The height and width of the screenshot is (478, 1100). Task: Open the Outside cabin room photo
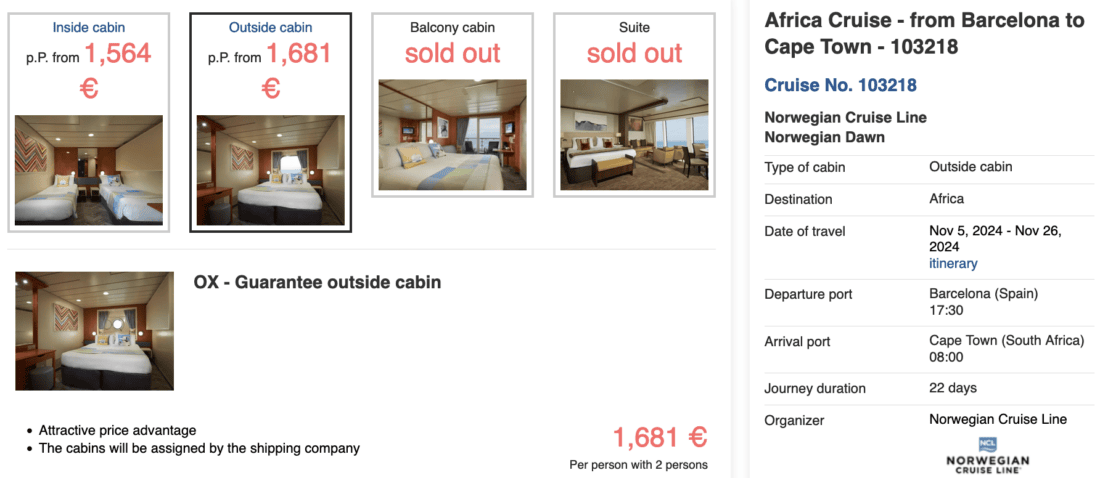point(270,169)
